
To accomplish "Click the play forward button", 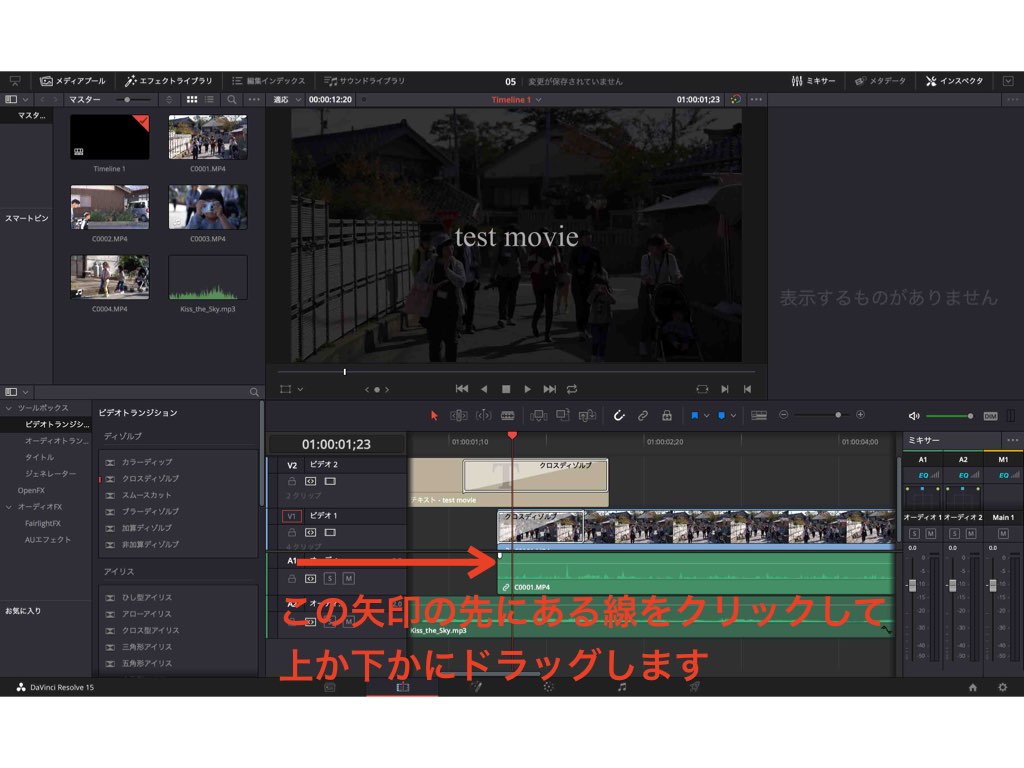I will [528, 389].
